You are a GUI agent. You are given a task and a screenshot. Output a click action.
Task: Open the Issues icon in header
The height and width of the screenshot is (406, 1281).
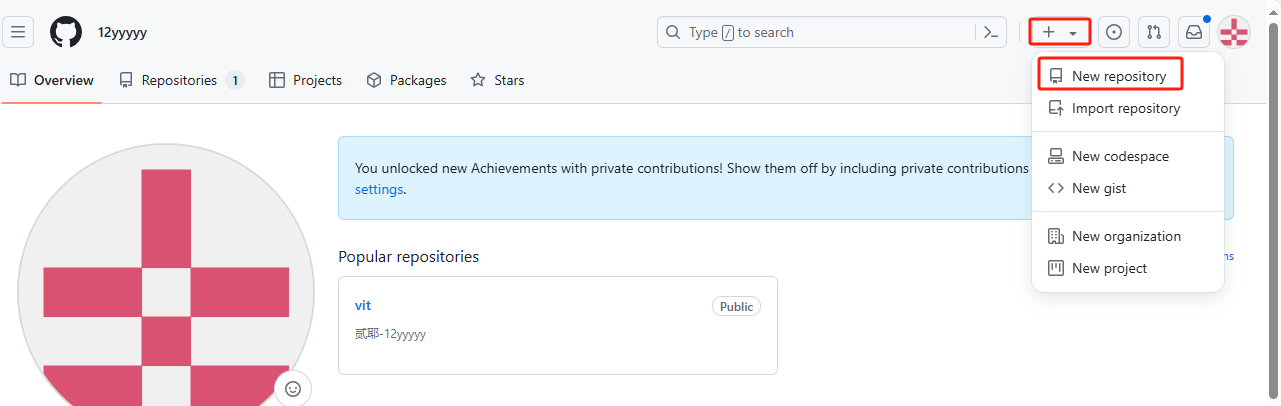(x=1114, y=32)
